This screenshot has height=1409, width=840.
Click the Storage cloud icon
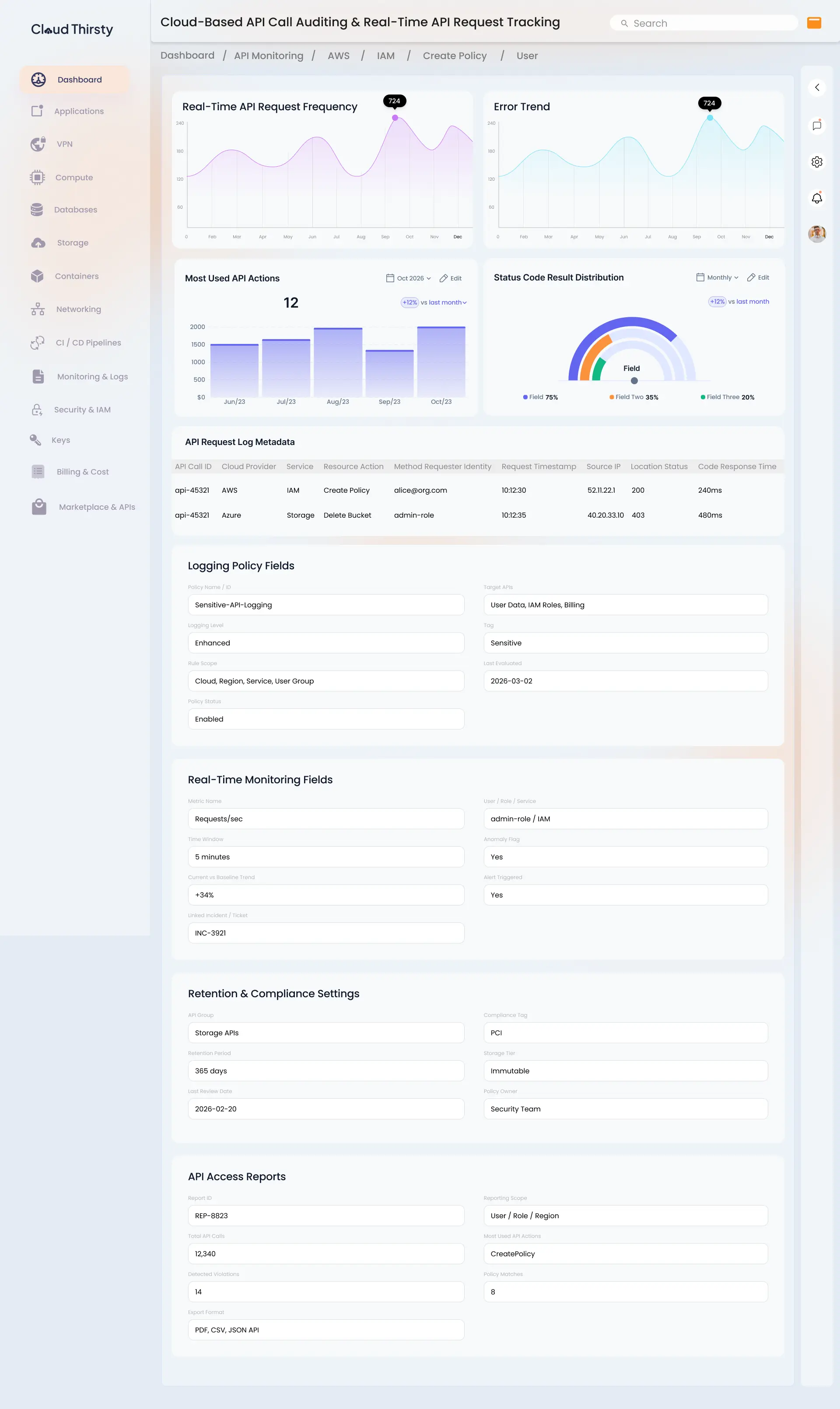[38, 243]
